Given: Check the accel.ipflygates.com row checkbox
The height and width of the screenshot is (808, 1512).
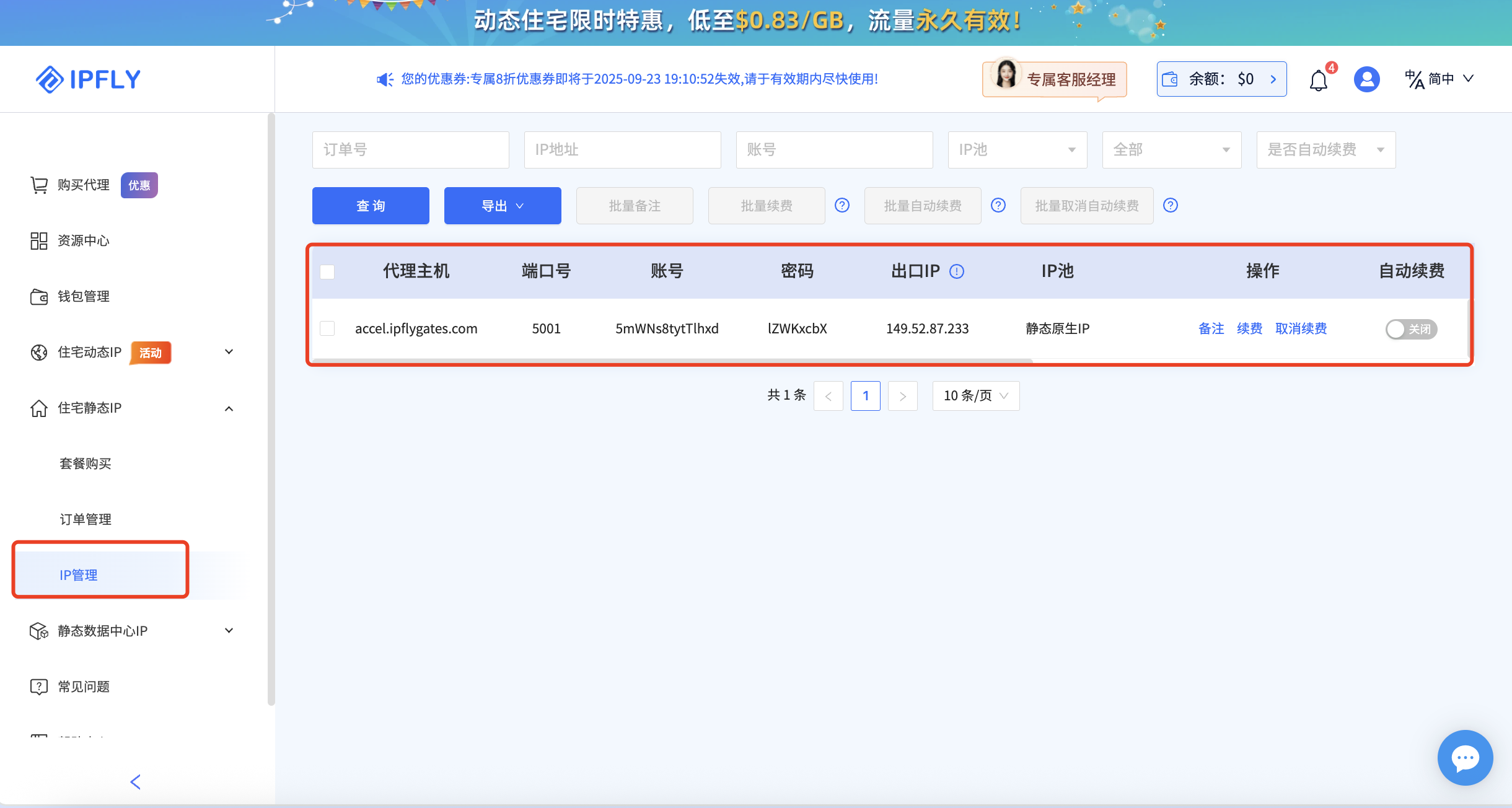Looking at the screenshot, I should (x=327, y=328).
